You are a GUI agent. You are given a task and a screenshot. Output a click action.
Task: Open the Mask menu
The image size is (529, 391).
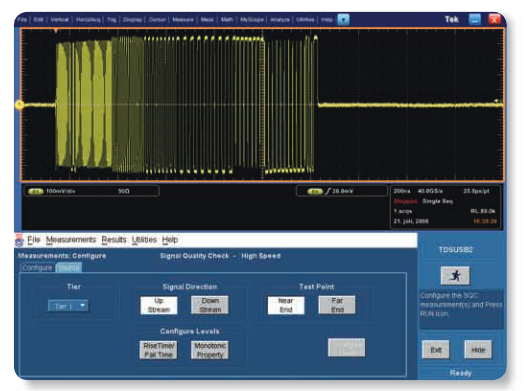(x=207, y=20)
